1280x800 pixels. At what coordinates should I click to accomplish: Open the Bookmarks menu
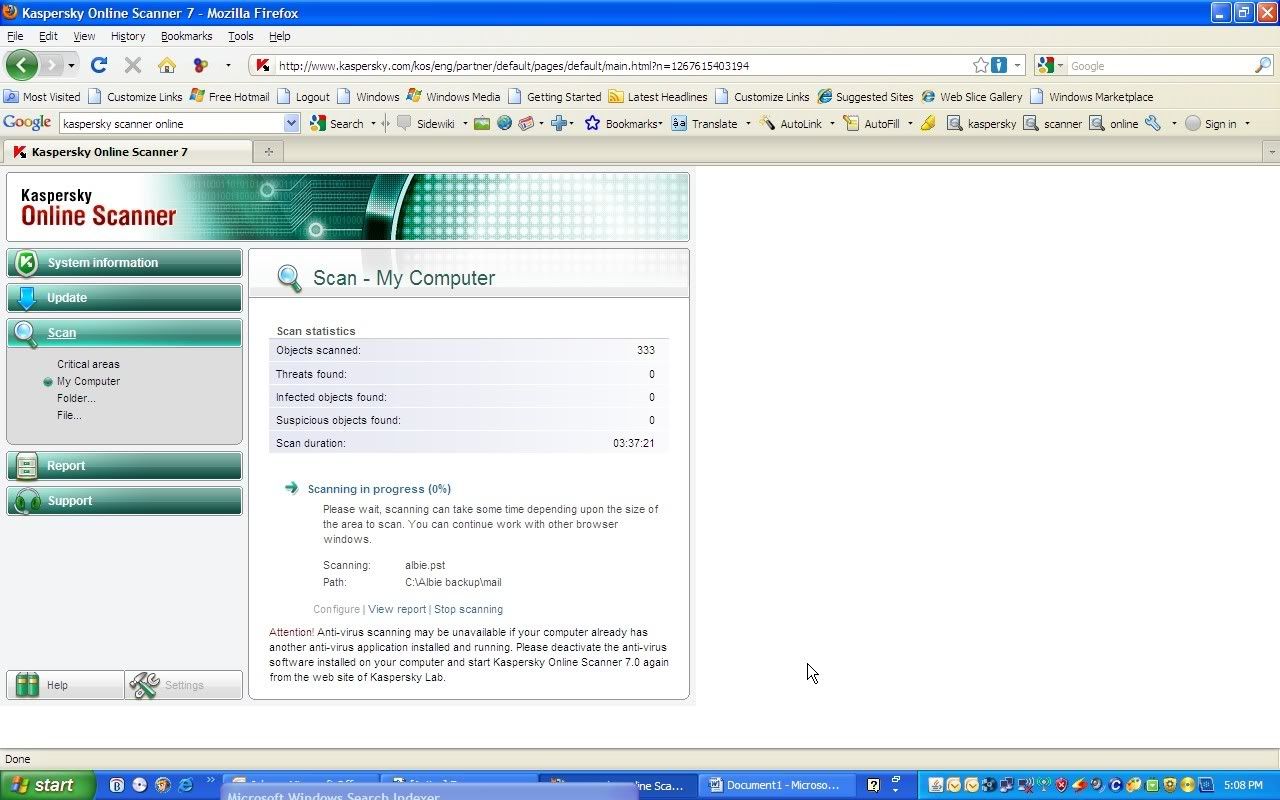click(x=187, y=36)
